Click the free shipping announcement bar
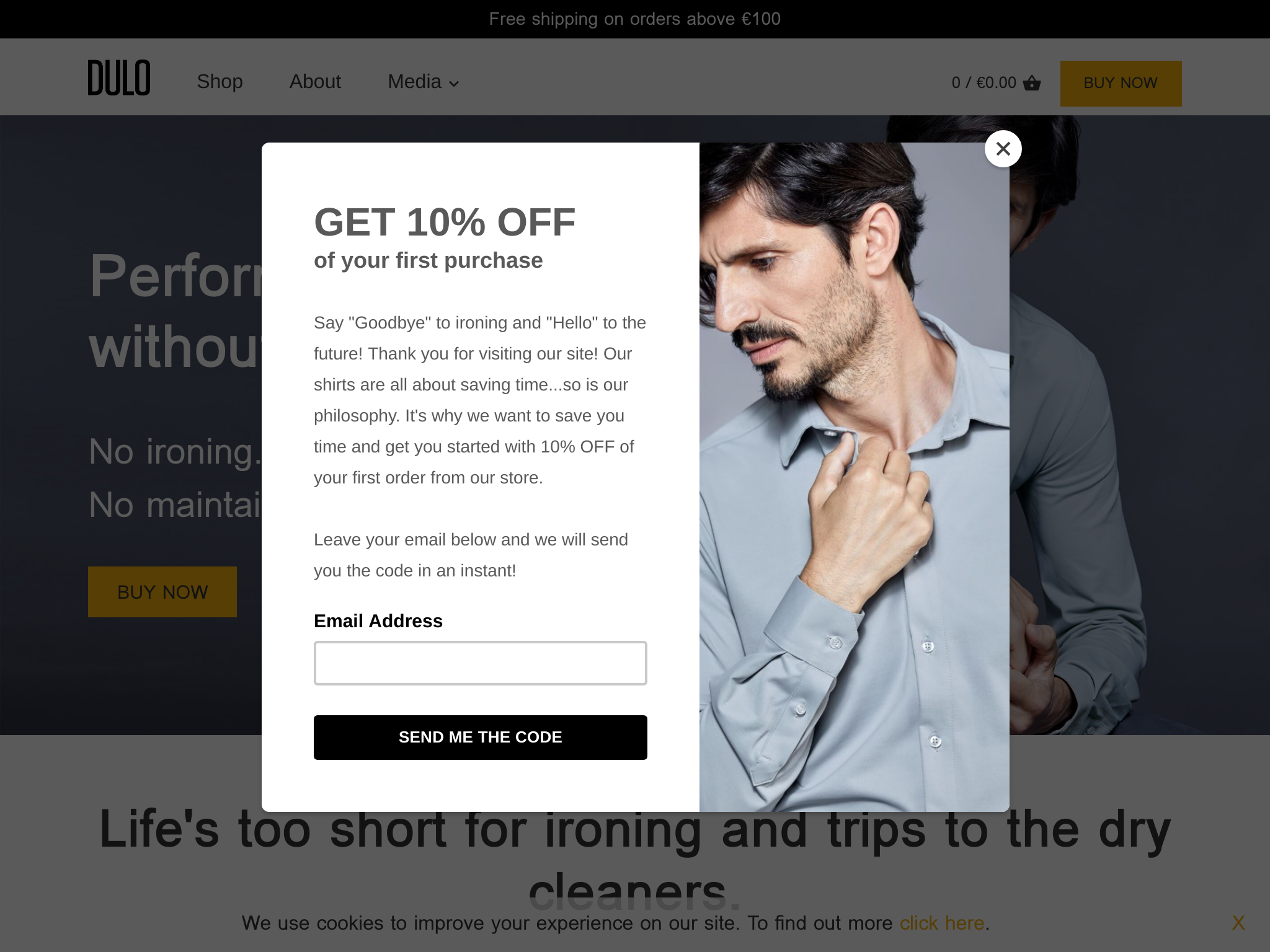 (x=635, y=19)
